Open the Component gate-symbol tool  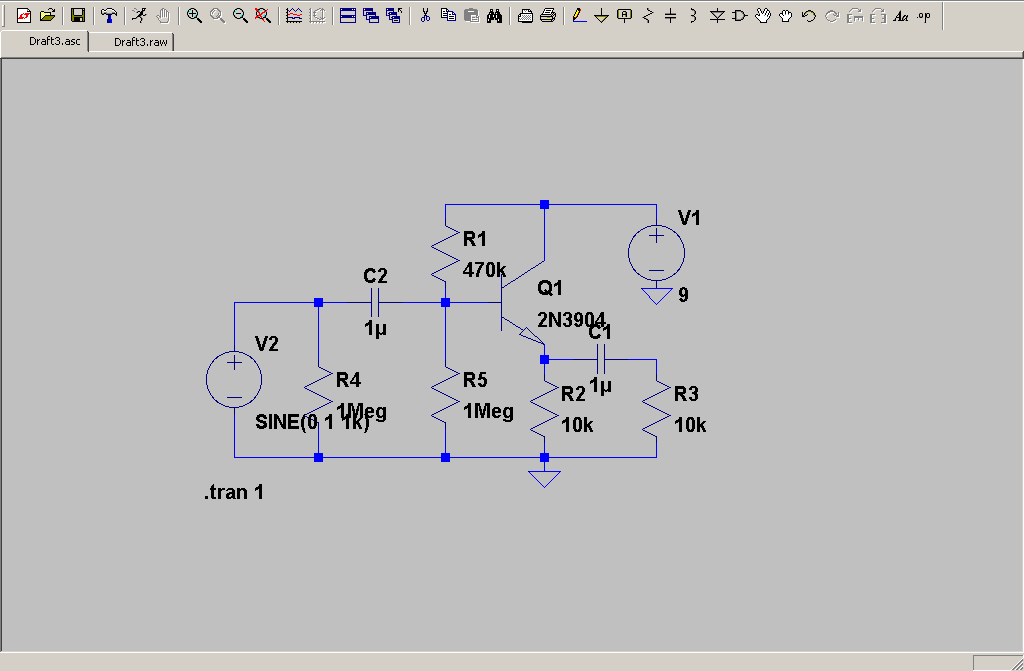point(740,15)
